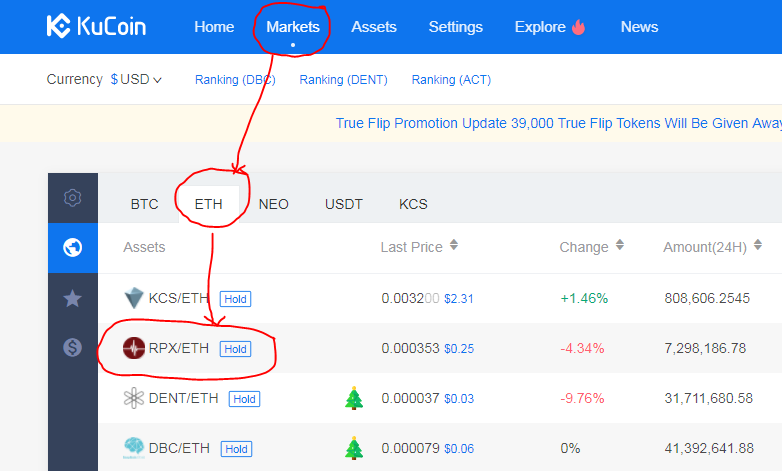Image resolution: width=782 pixels, height=471 pixels.
Task: Click the Hold badge beside RPX/ETH
Action: click(x=235, y=349)
